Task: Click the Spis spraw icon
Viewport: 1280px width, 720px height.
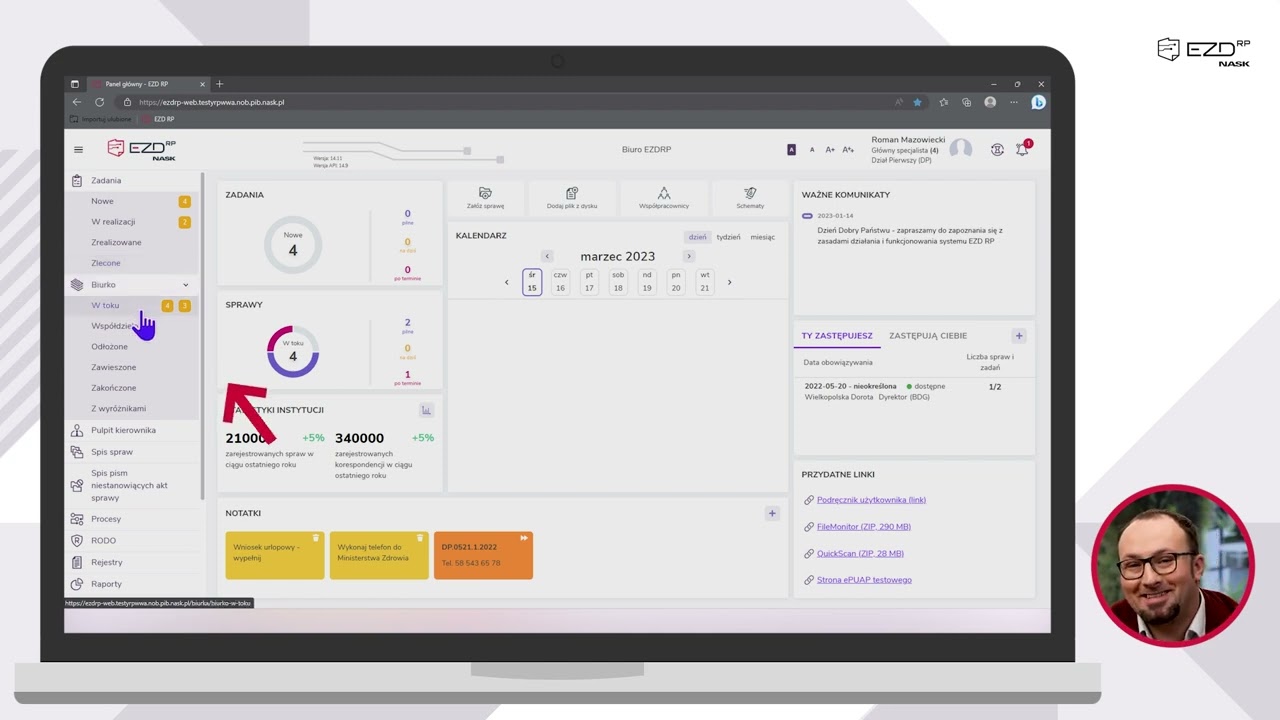Action: (x=77, y=452)
